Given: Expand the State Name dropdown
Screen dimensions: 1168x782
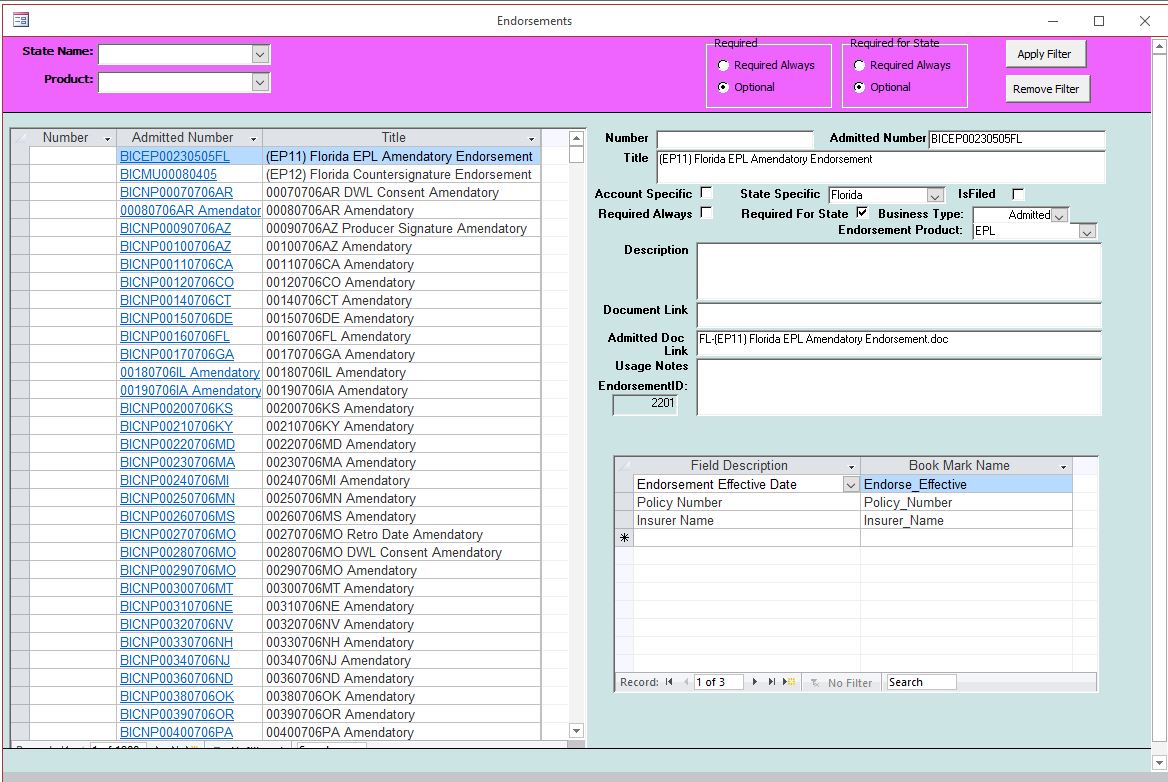Looking at the screenshot, I should point(260,54).
